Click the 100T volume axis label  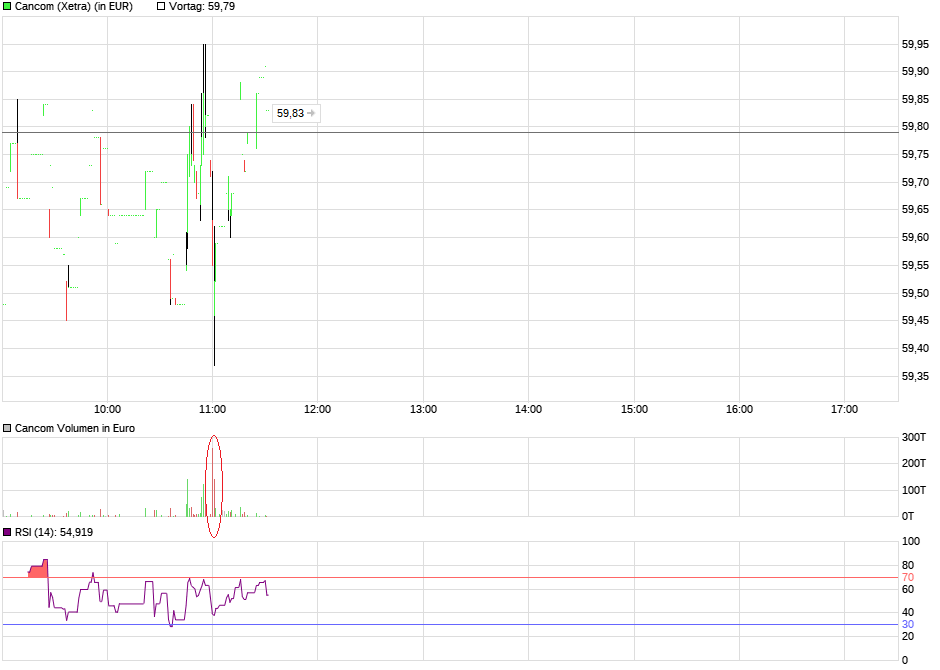[914, 490]
